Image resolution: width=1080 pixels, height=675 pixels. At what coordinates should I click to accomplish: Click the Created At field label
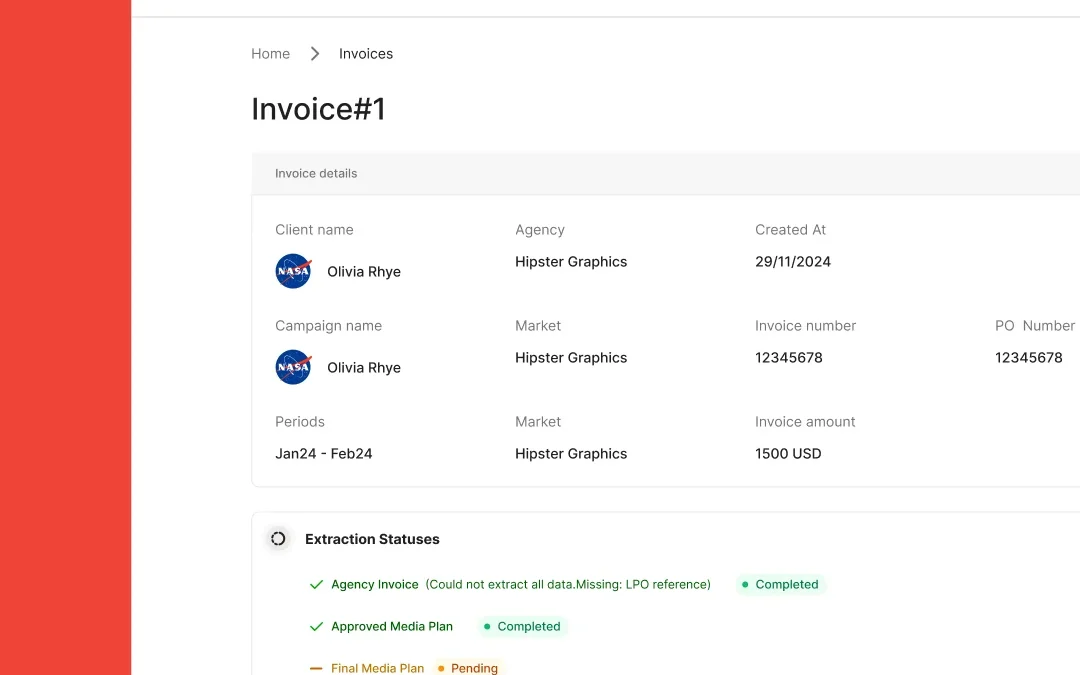coord(790,229)
